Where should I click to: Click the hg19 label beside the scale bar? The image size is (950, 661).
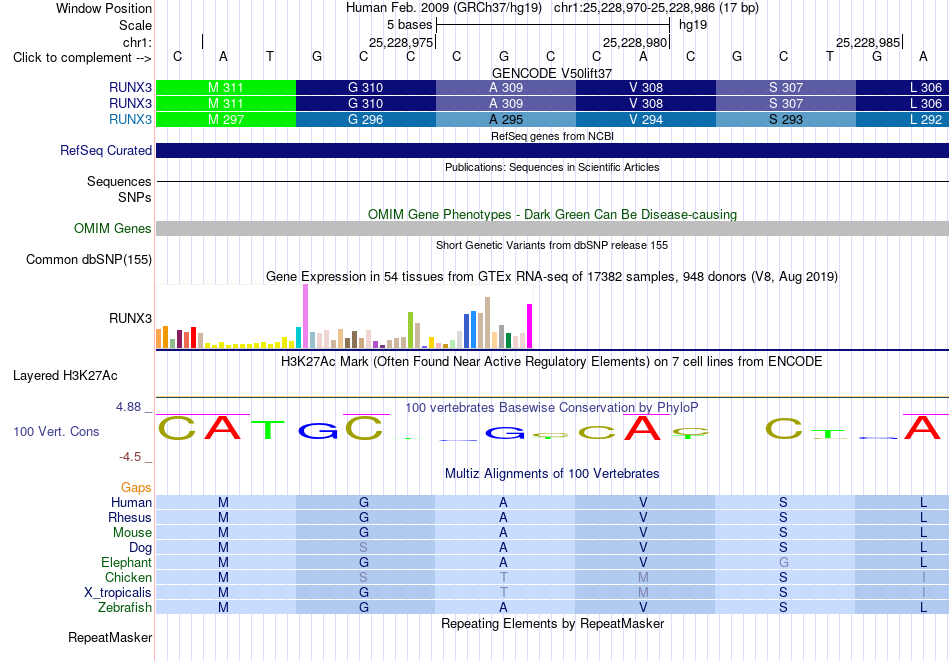pyautogui.click(x=693, y=25)
